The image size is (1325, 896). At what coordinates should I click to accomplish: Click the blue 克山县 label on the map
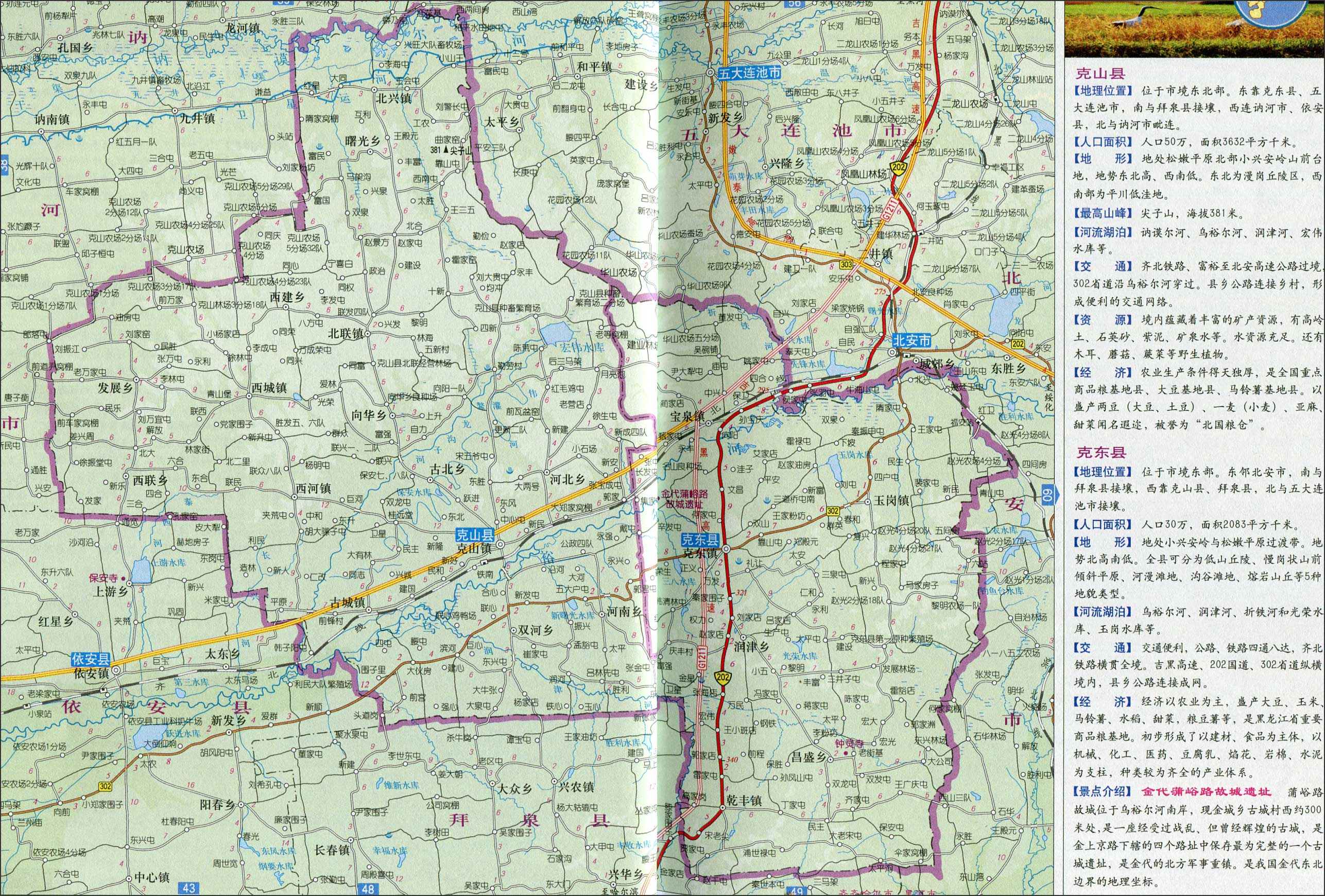click(x=475, y=535)
